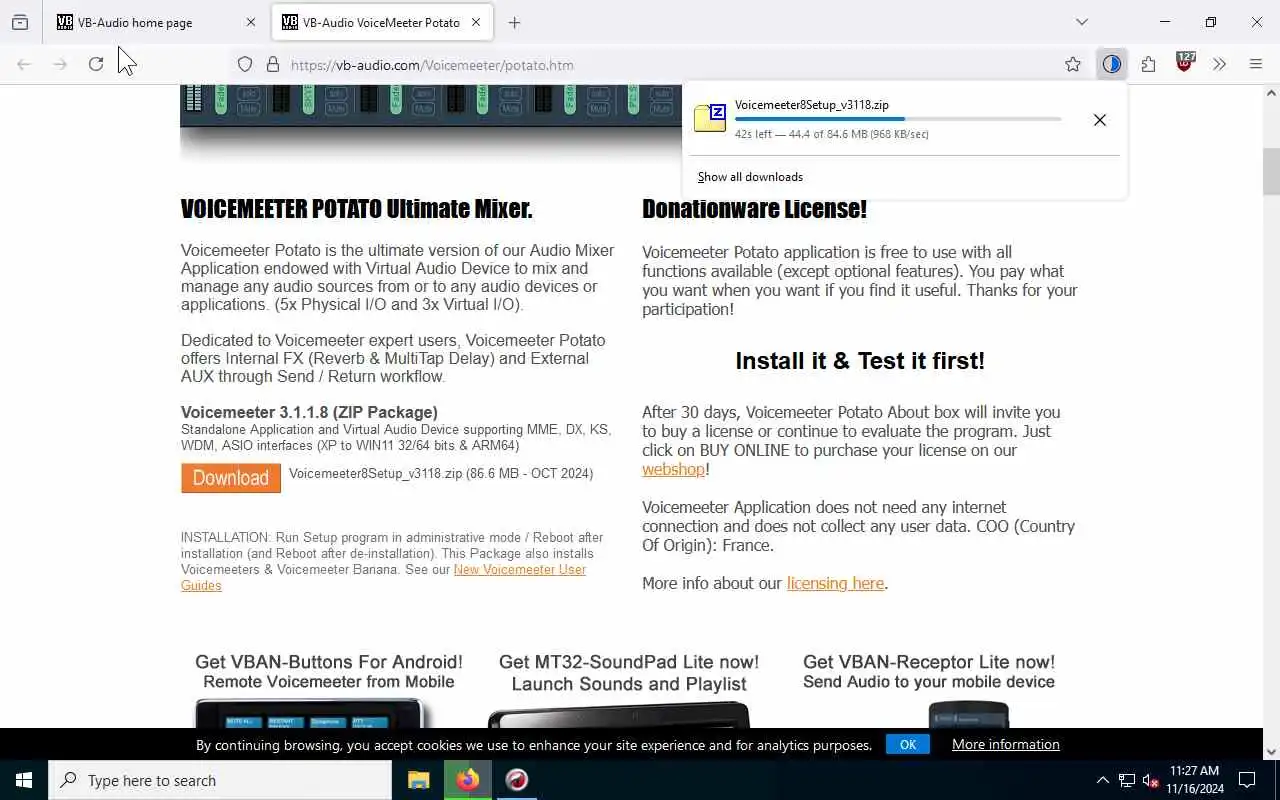The height and width of the screenshot is (800, 1280).
Task: Open Firefox application hamburger menu
Action: [1256, 64]
